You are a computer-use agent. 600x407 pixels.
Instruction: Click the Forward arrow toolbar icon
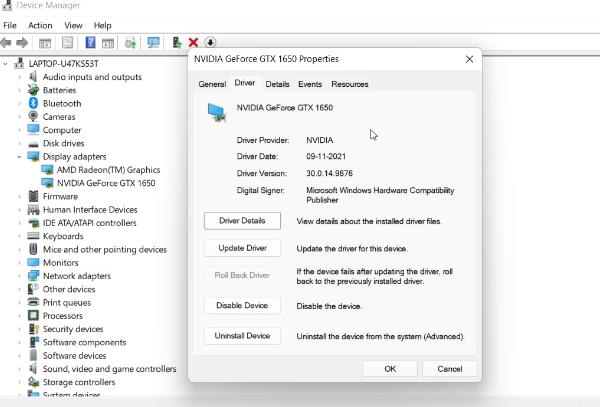pos(22,42)
